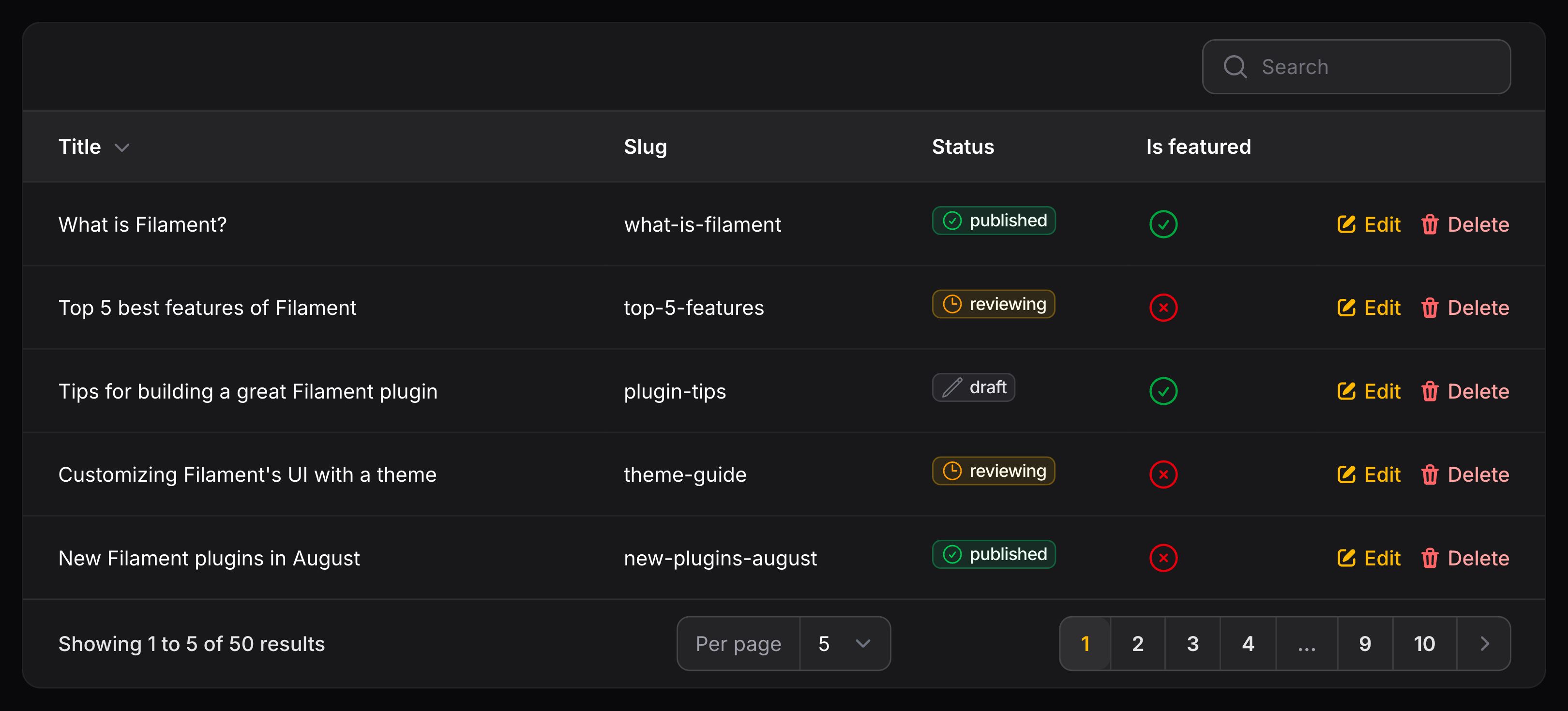Viewport: 1568px width, 711px height.
Task: Click the trash icon for the plugin-tips row
Action: pyautogui.click(x=1429, y=391)
